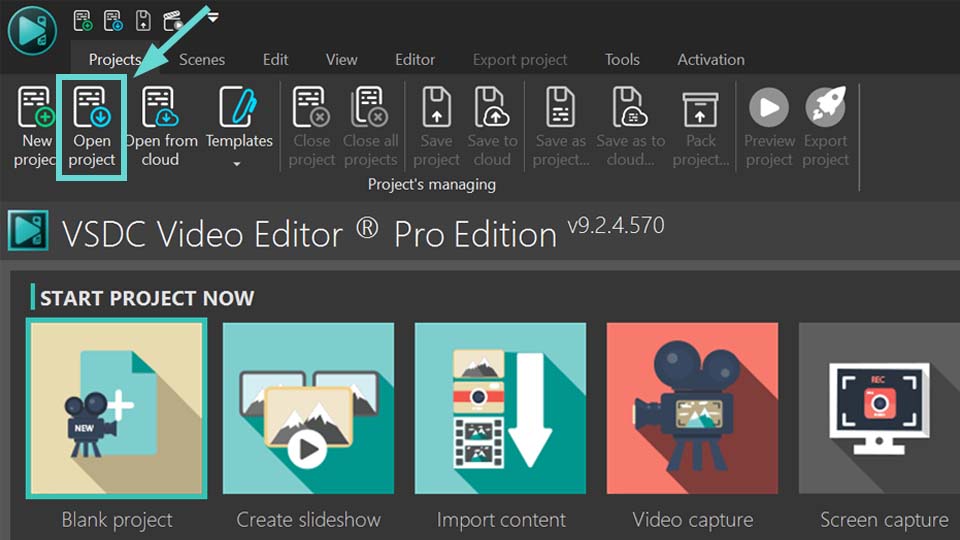Viewport: 960px width, 540px height.
Task: Switch to the Scenes ribbon tab
Action: pyautogui.click(x=201, y=59)
